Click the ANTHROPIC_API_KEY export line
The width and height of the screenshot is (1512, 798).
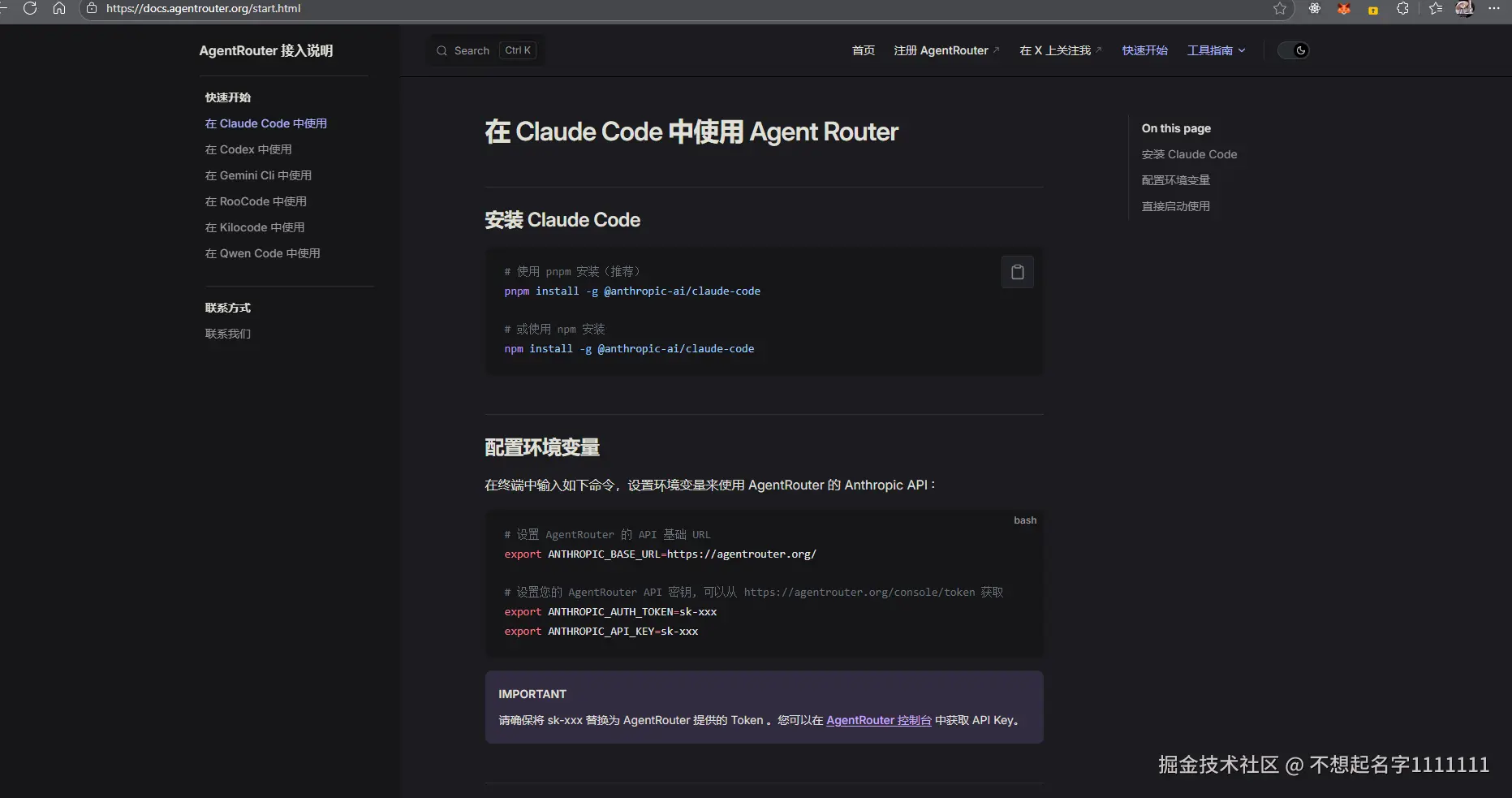tap(601, 631)
